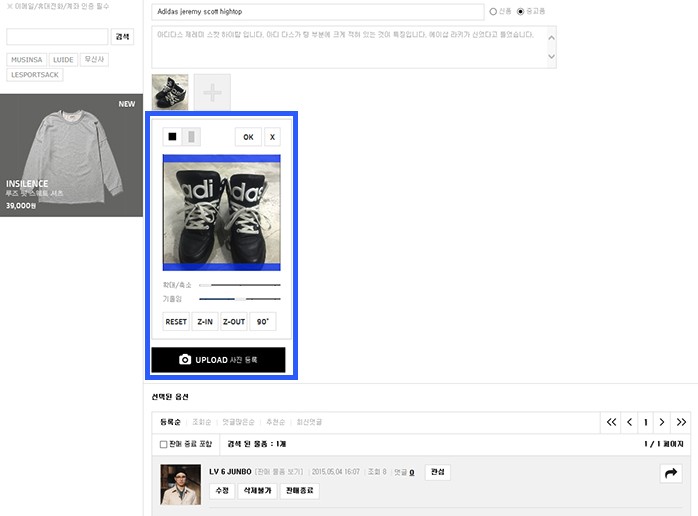Click RESET in the image editor

click(x=176, y=321)
